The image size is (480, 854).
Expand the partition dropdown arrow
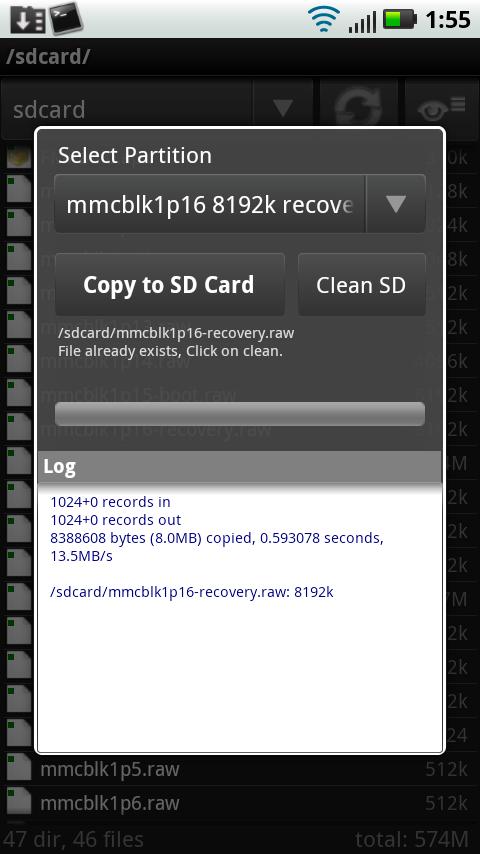pos(396,204)
